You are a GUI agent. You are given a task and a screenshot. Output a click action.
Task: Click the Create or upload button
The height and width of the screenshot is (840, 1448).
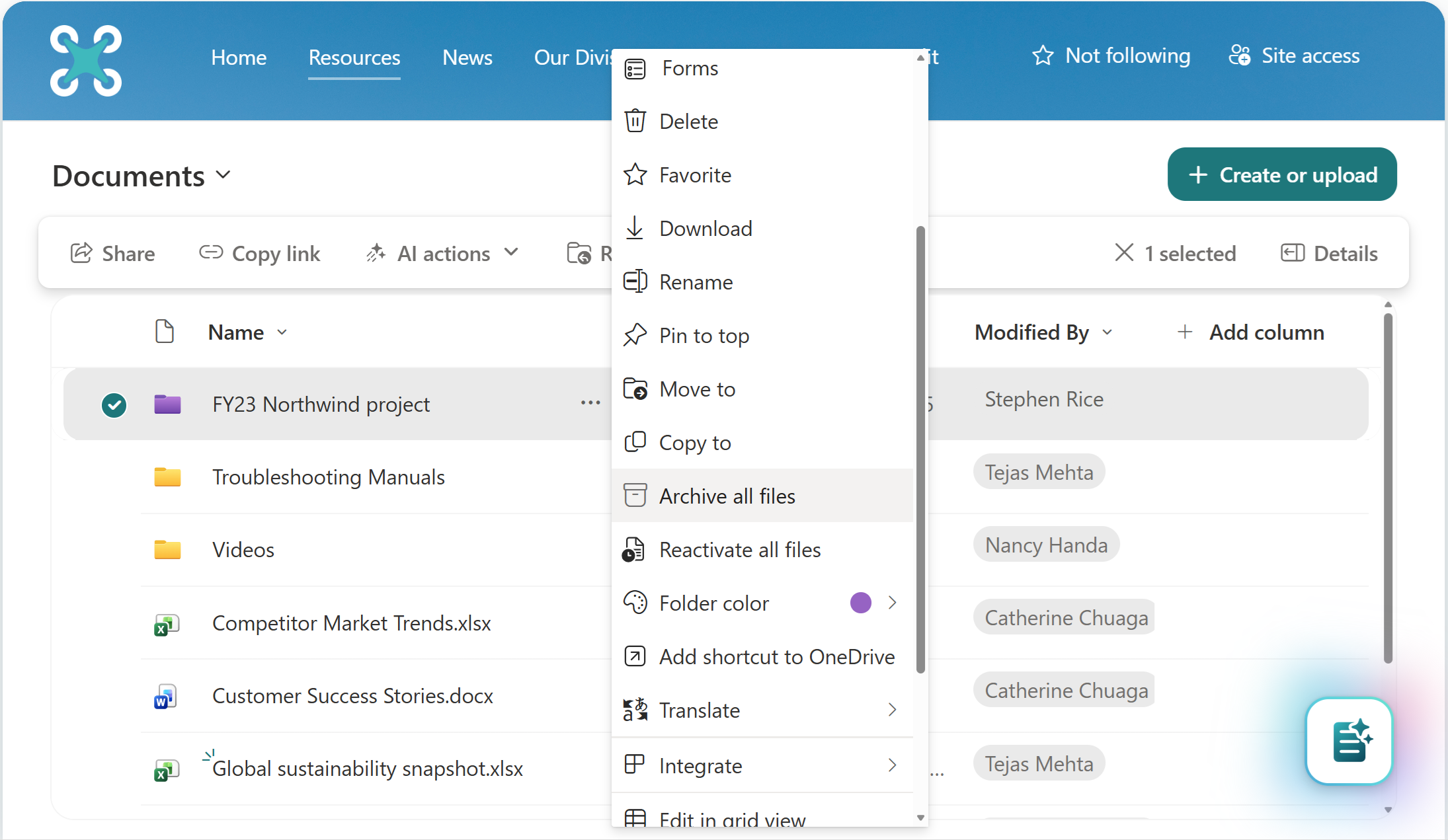click(x=1281, y=174)
